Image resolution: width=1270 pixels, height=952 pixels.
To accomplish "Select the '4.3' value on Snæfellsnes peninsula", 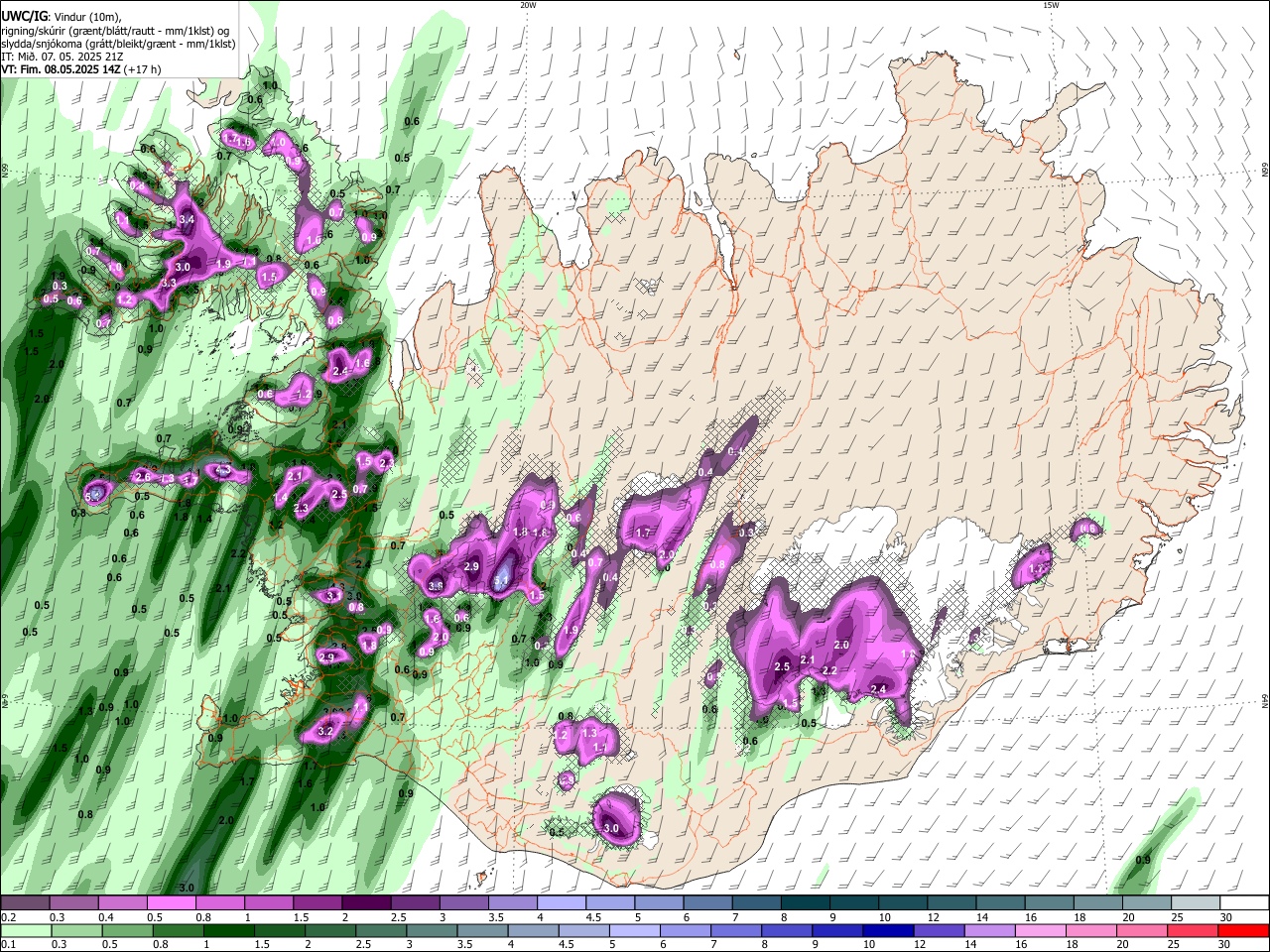I will 223,470.
